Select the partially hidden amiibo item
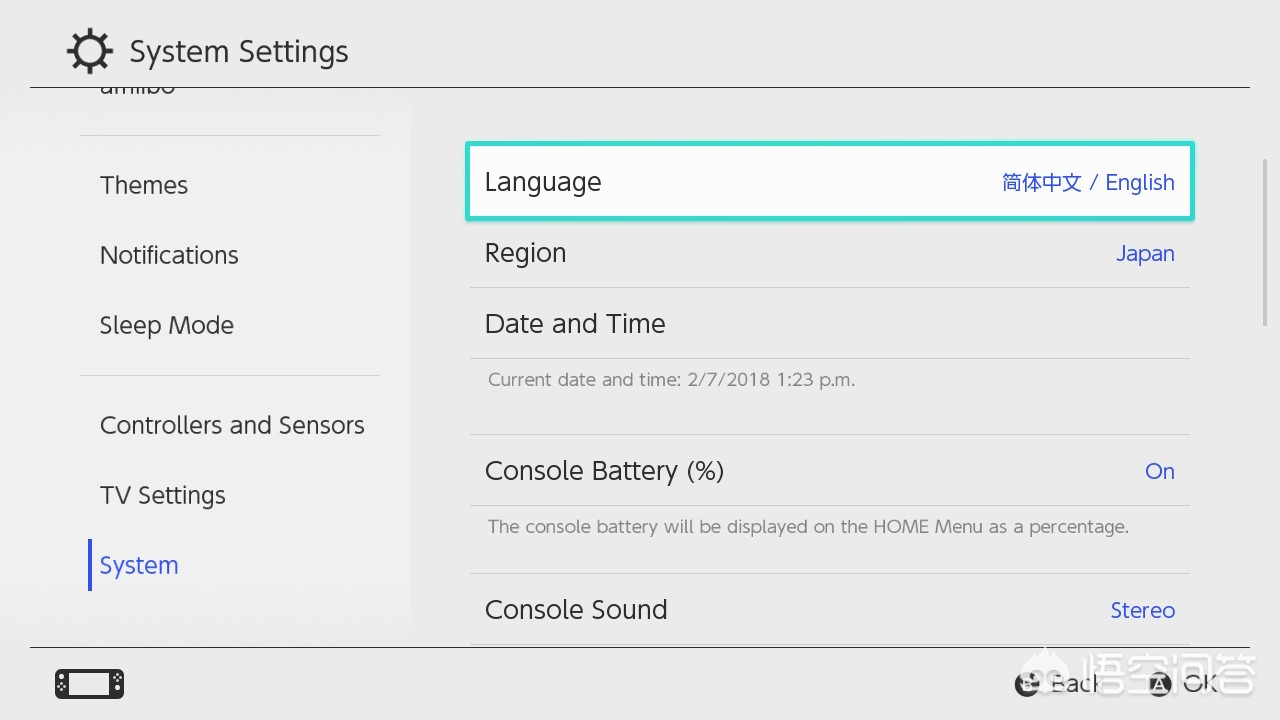The height and width of the screenshot is (720, 1280). pos(138,92)
